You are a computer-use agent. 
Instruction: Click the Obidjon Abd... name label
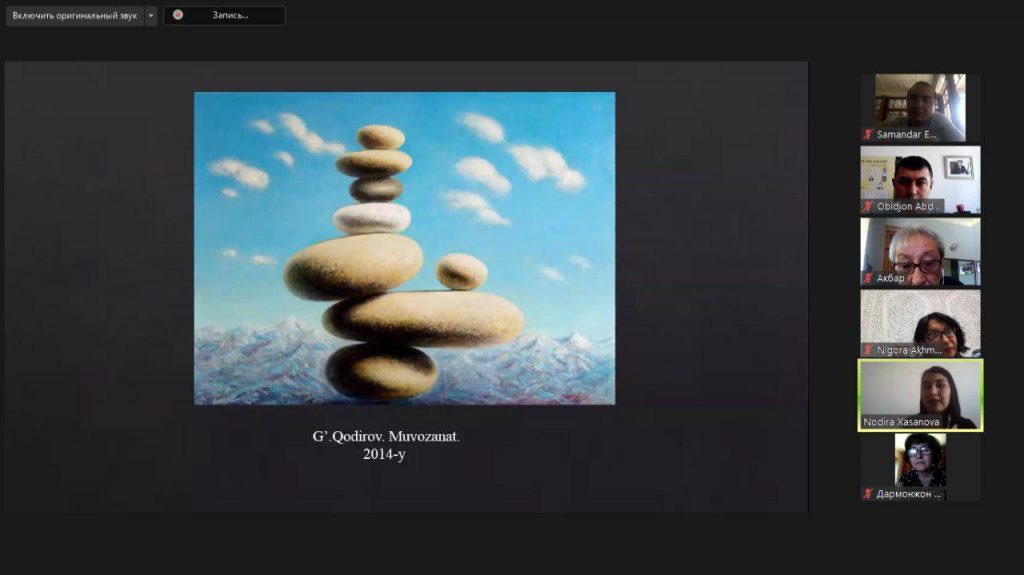click(909, 206)
